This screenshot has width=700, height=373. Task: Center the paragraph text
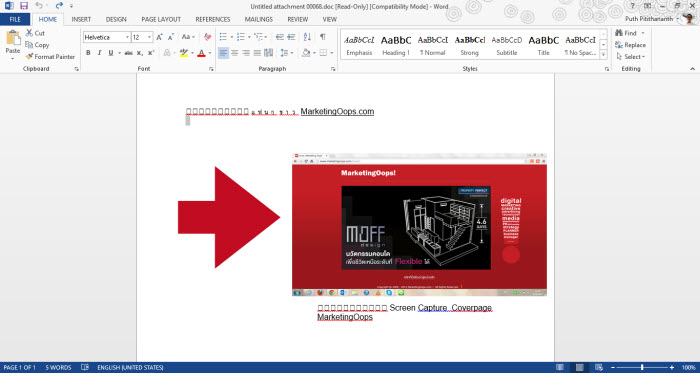235,53
